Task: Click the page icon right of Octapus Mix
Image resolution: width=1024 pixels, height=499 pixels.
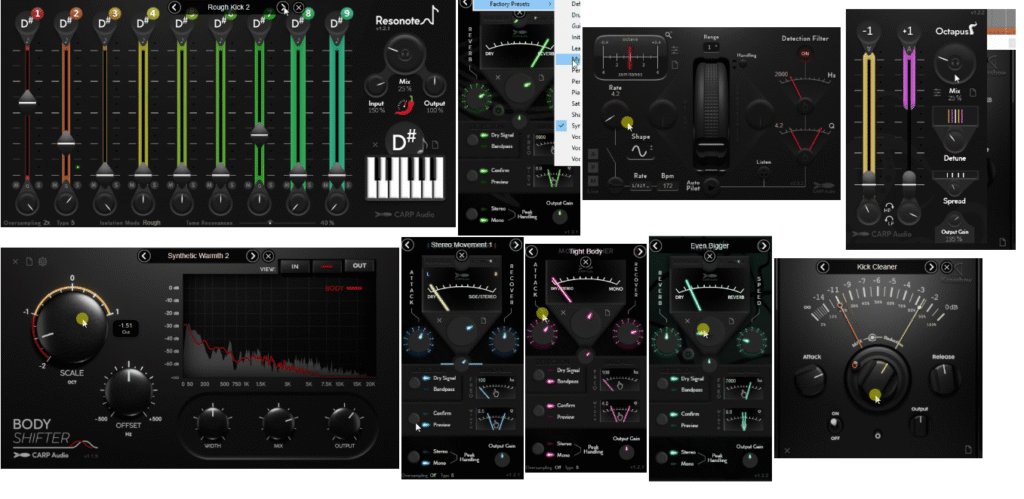Action: (x=972, y=92)
